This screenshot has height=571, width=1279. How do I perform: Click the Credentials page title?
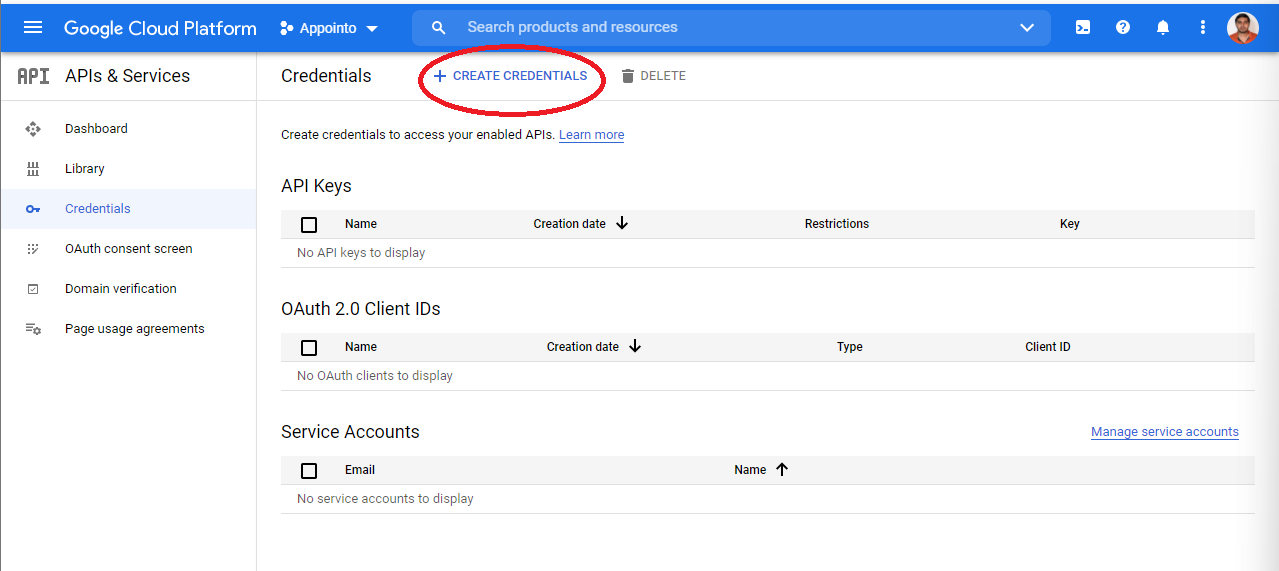click(x=326, y=76)
